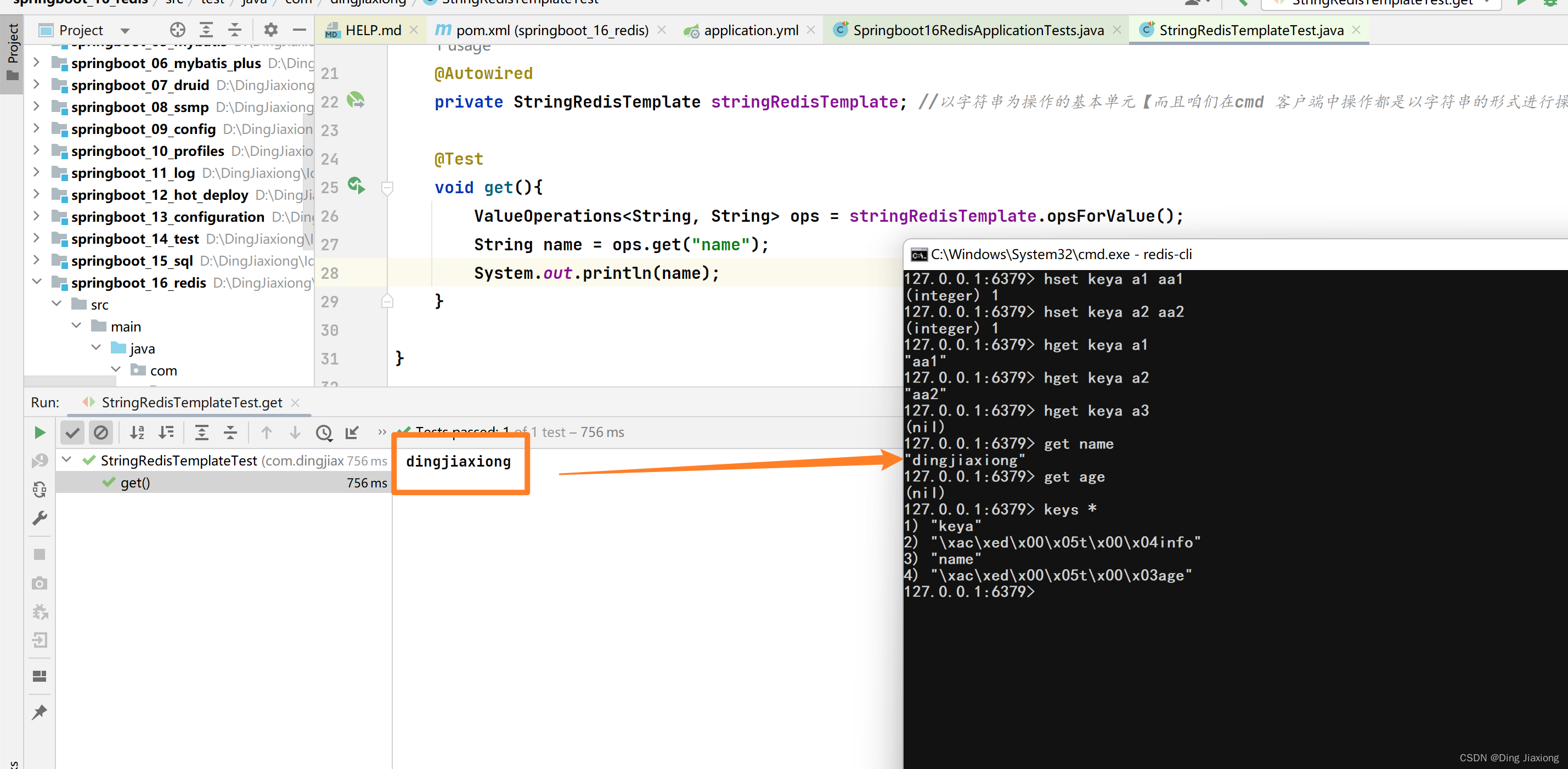The width and height of the screenshot is (1568, 769).
Task: Click the Run tab label
Action: tap(43, 402)
